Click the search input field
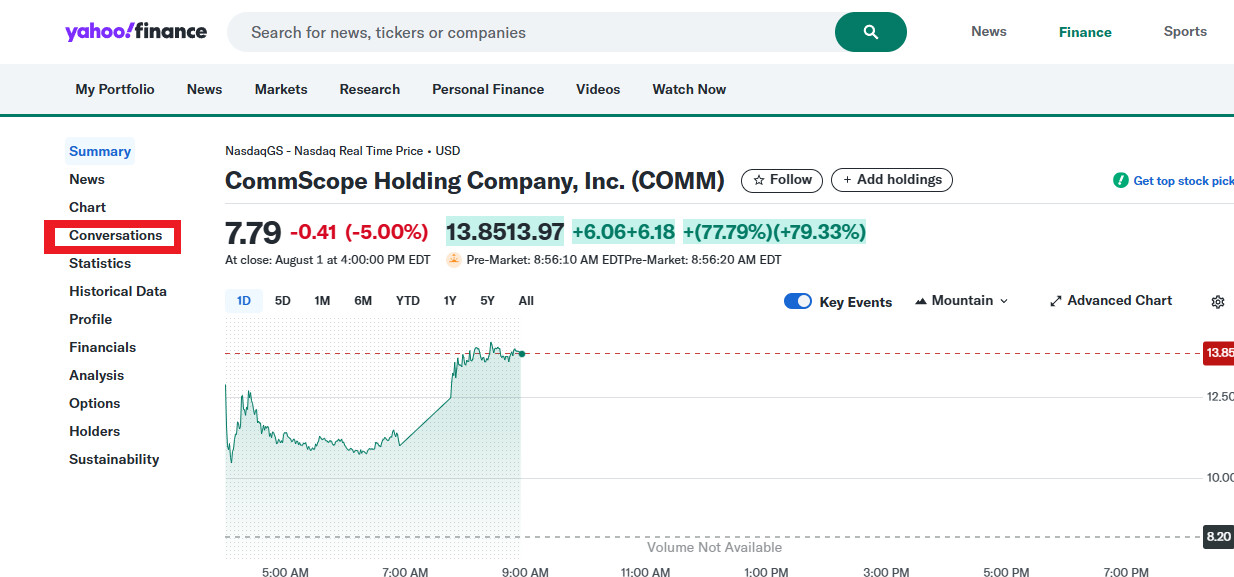The width and height of the screenshot is (1234, 577). coord(530,32)
